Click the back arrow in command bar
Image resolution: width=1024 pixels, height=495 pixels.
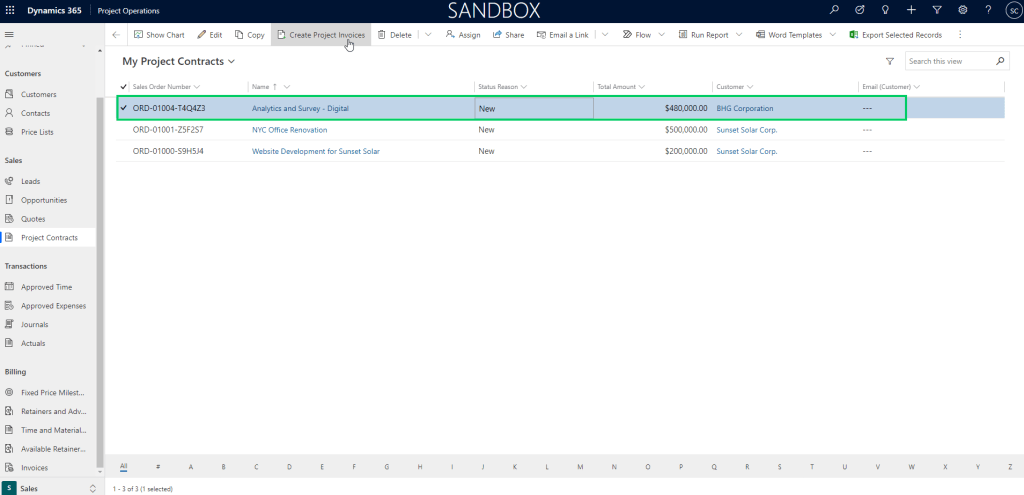click(116, 35)
